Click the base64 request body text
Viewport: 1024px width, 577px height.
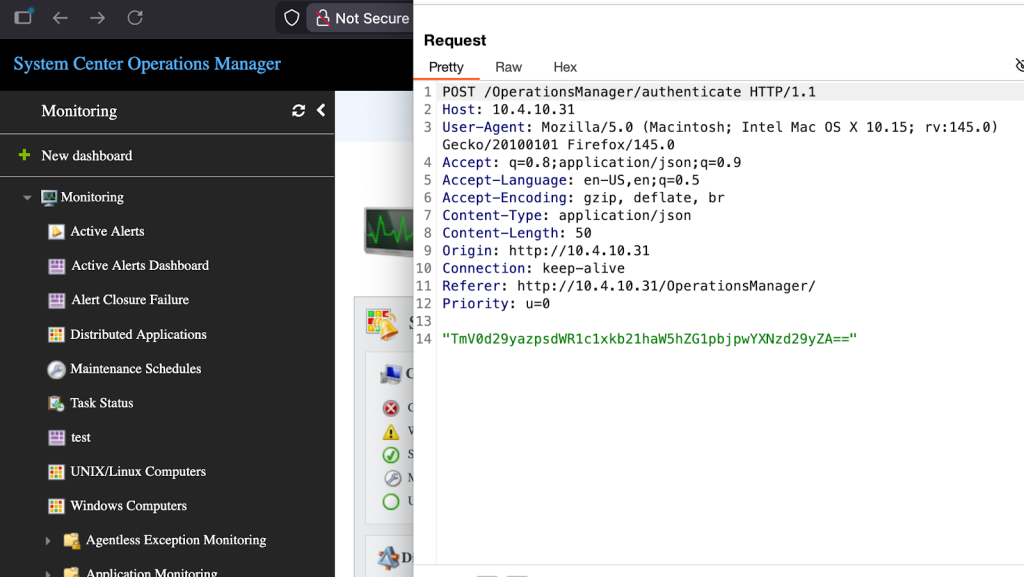pyautogui.click(x=649, y=339)
